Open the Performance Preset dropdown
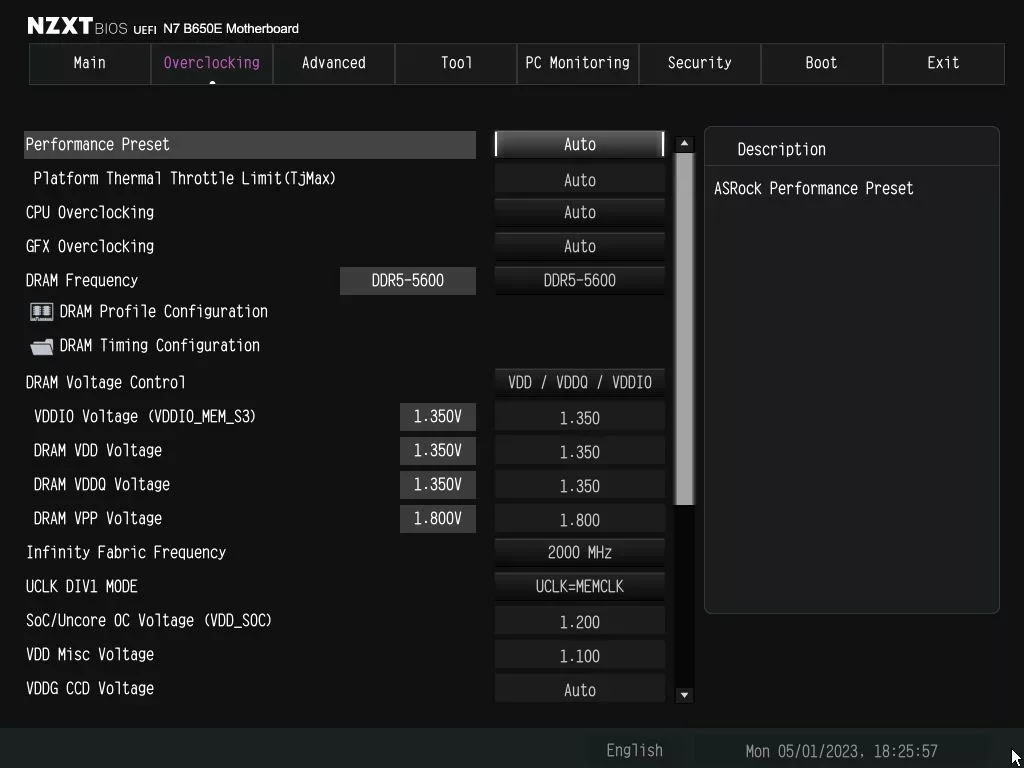Image resolution: width=1024 pixels, height=768 pixels. [579, 144]
